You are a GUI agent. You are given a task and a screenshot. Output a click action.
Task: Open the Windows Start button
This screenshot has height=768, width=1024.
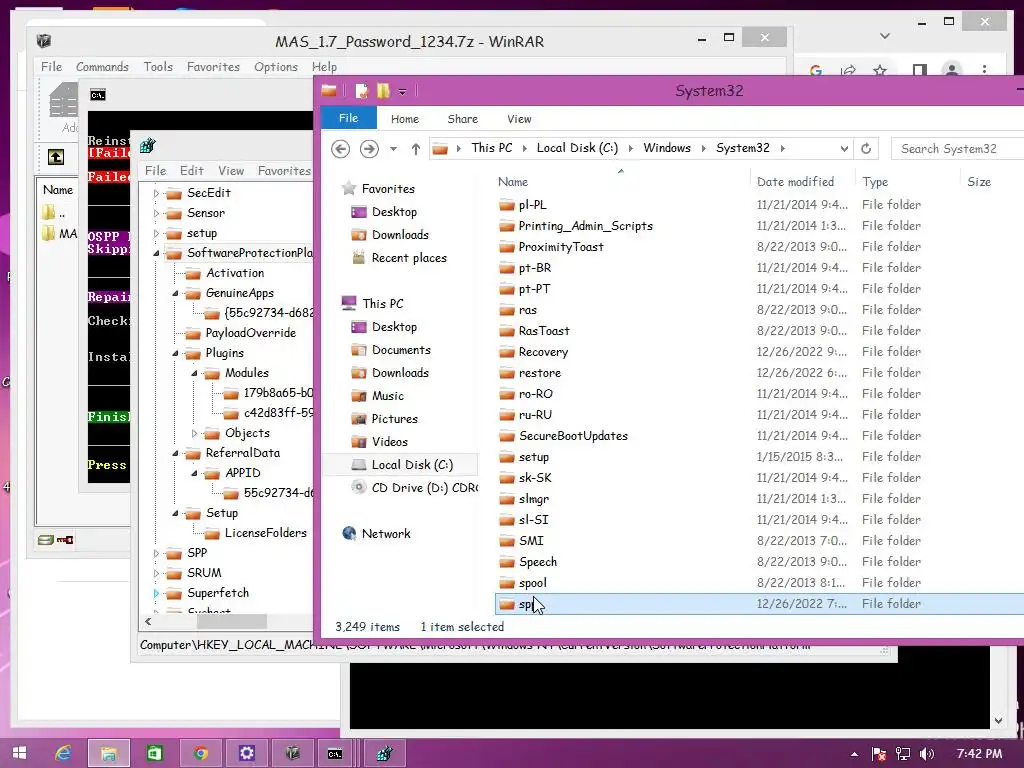click(x=20, y=753)
